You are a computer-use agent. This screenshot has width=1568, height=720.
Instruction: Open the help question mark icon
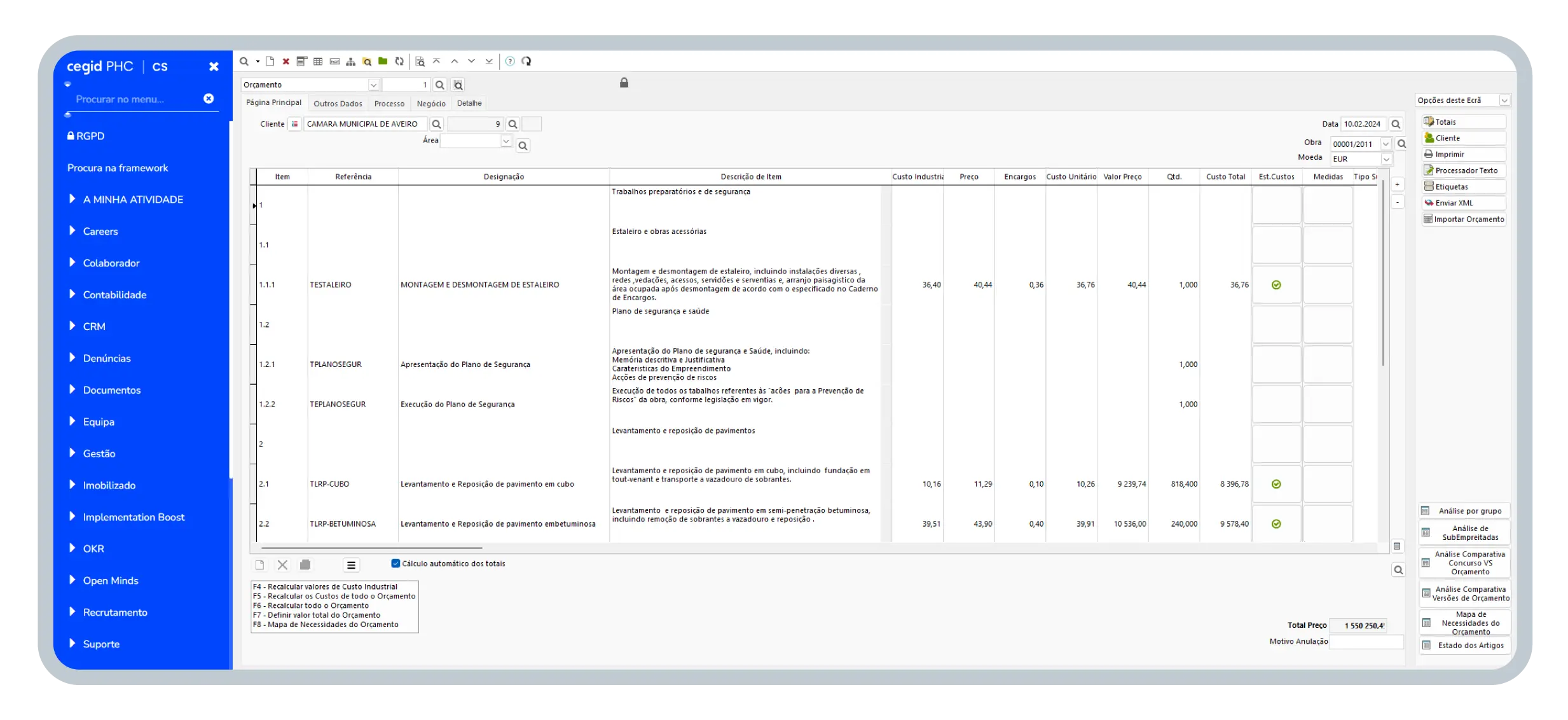point(510,62)
